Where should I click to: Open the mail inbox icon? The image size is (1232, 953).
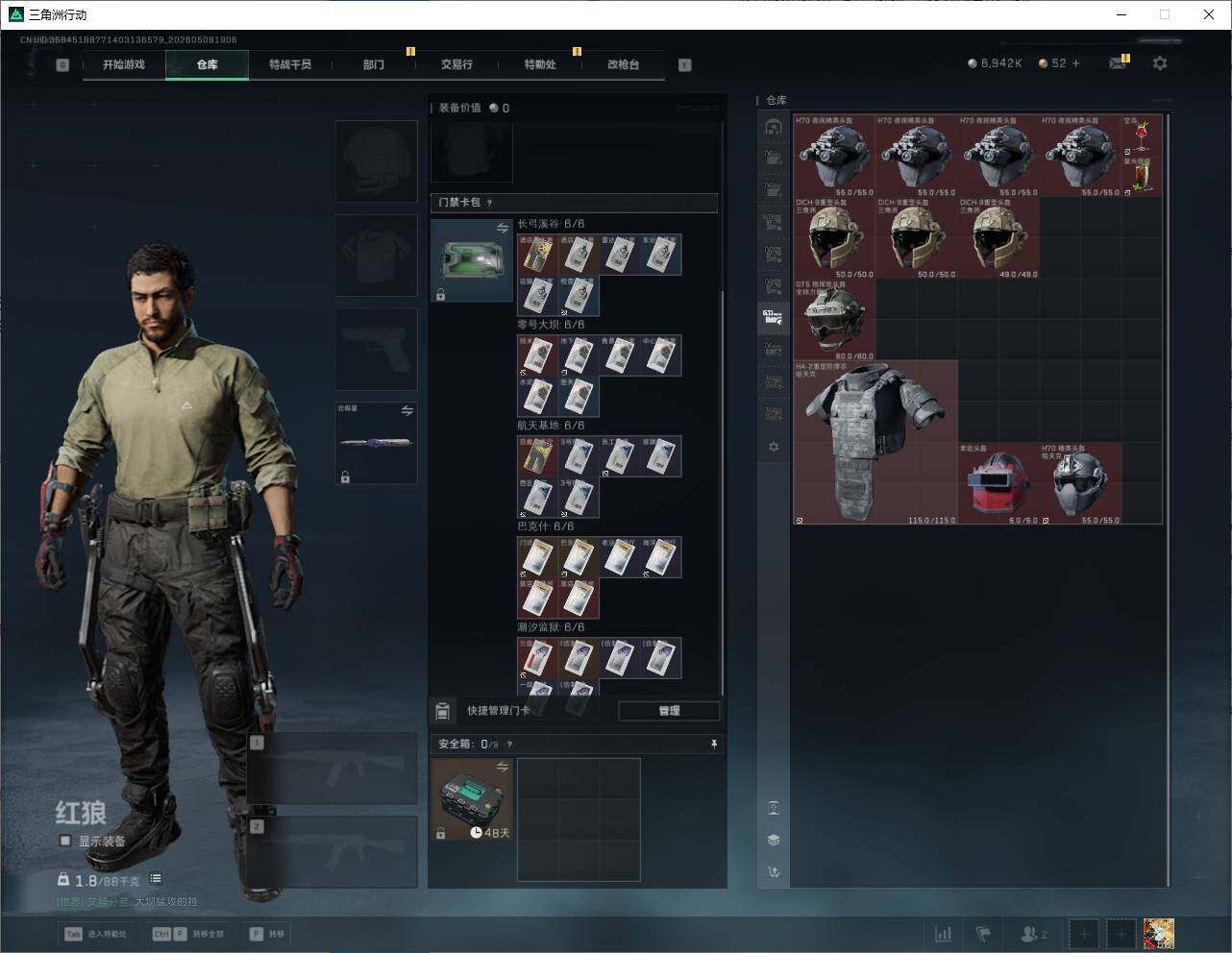pyautogui.click(x=1117, y=63)
